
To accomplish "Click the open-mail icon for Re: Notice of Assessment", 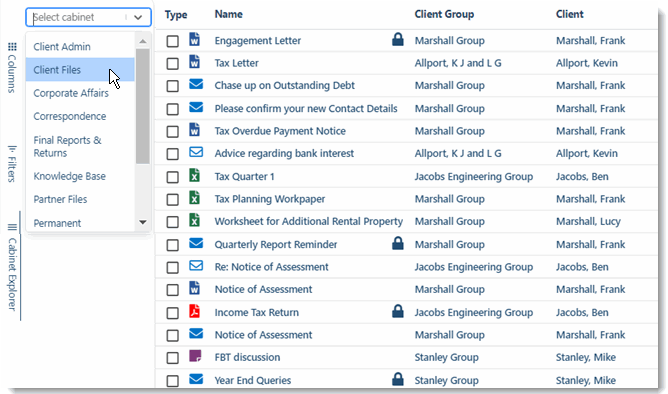I will coord(196,266).
